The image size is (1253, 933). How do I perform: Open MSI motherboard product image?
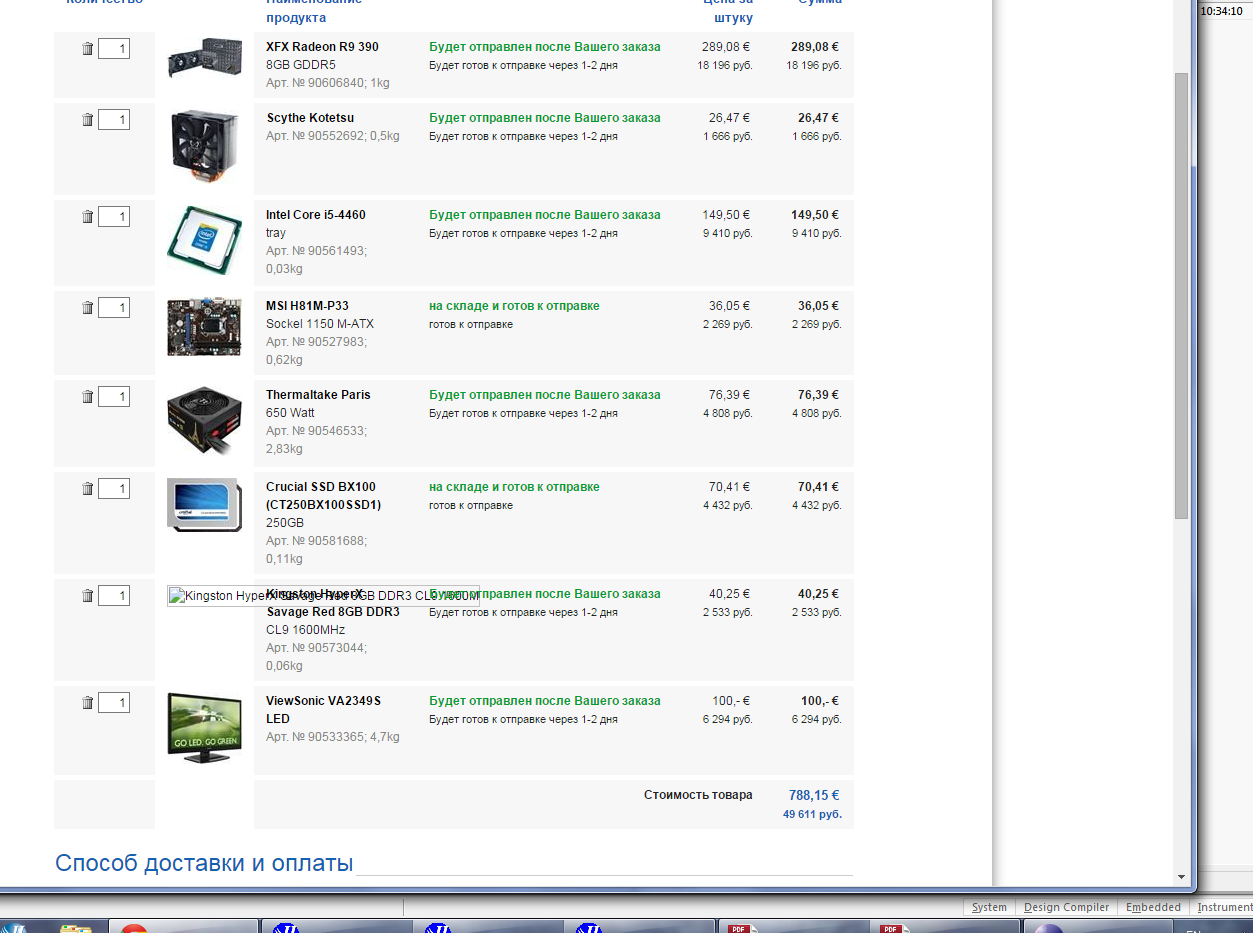coord(204,327)
